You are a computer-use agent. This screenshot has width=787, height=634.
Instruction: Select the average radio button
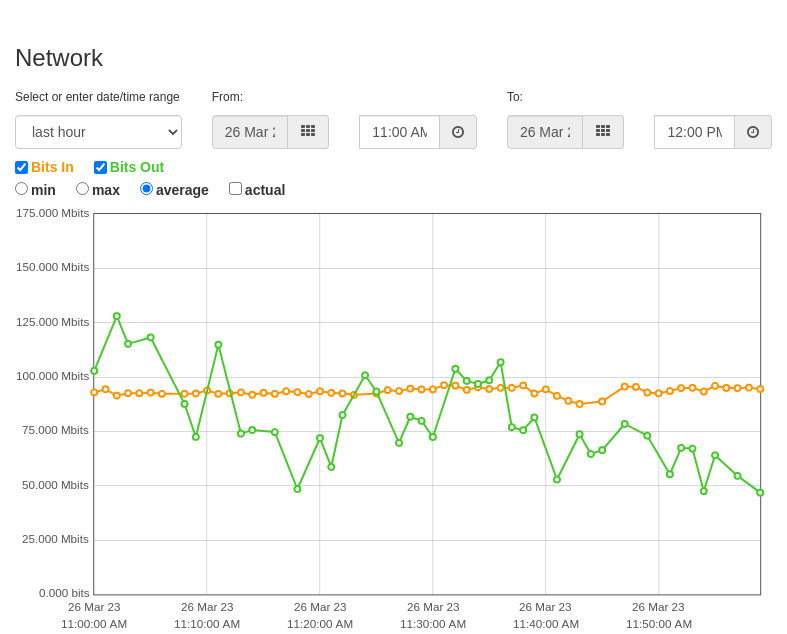click(x=147, y=189)
